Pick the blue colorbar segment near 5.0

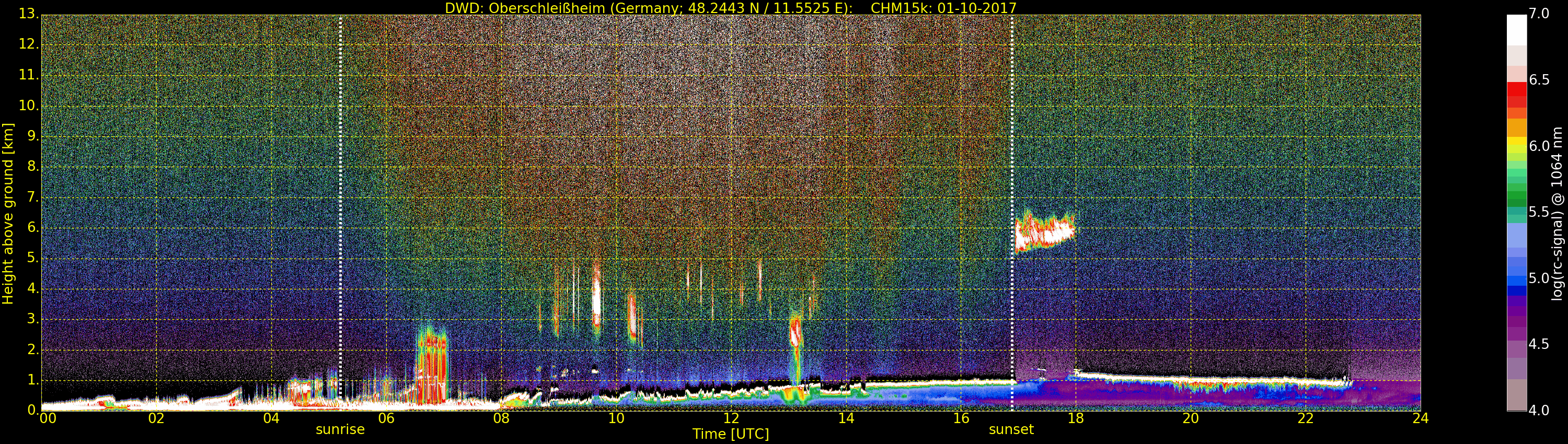coord(1516,280)
